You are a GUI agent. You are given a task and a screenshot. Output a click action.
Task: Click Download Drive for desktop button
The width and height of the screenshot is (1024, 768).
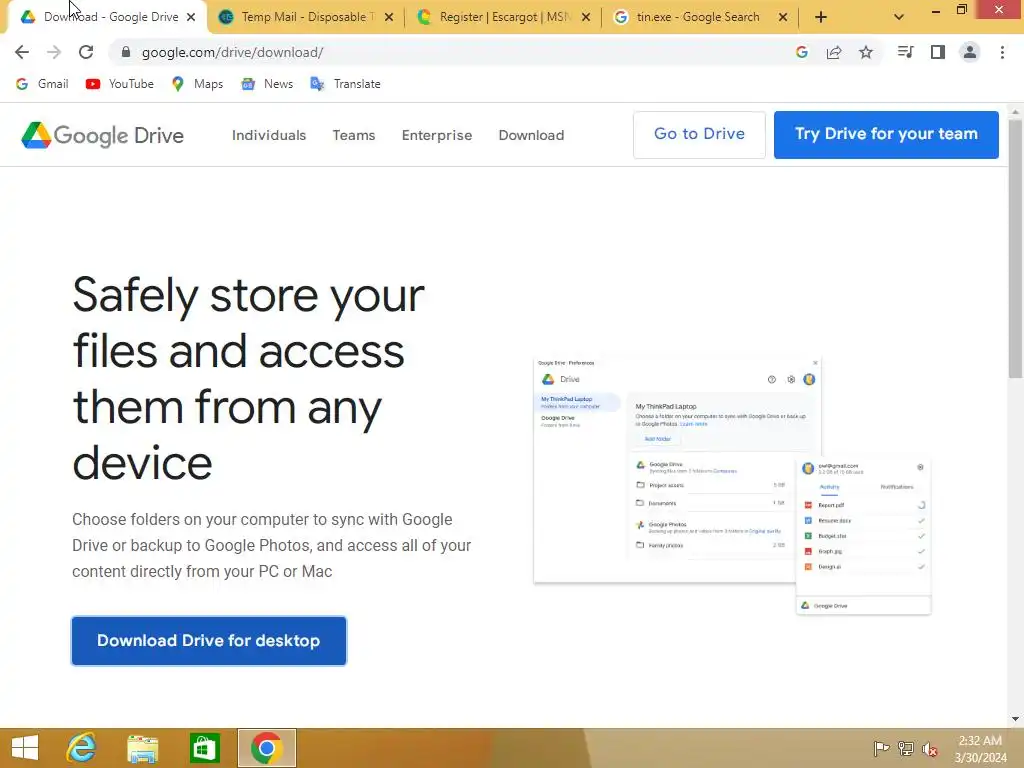pos(209,641)
